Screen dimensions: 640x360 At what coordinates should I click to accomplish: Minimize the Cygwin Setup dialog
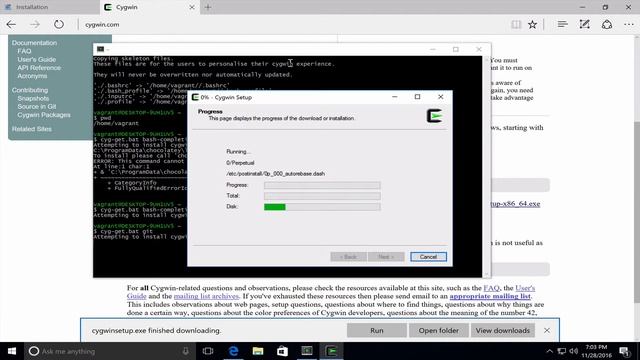click(x=395, y=97)
